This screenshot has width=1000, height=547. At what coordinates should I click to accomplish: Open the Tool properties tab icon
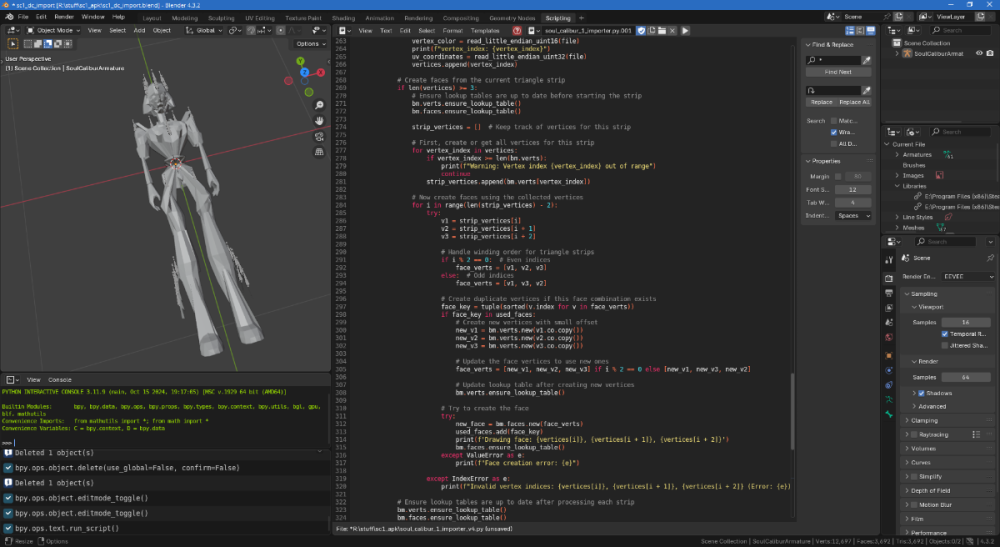click(x=889, y=259)
